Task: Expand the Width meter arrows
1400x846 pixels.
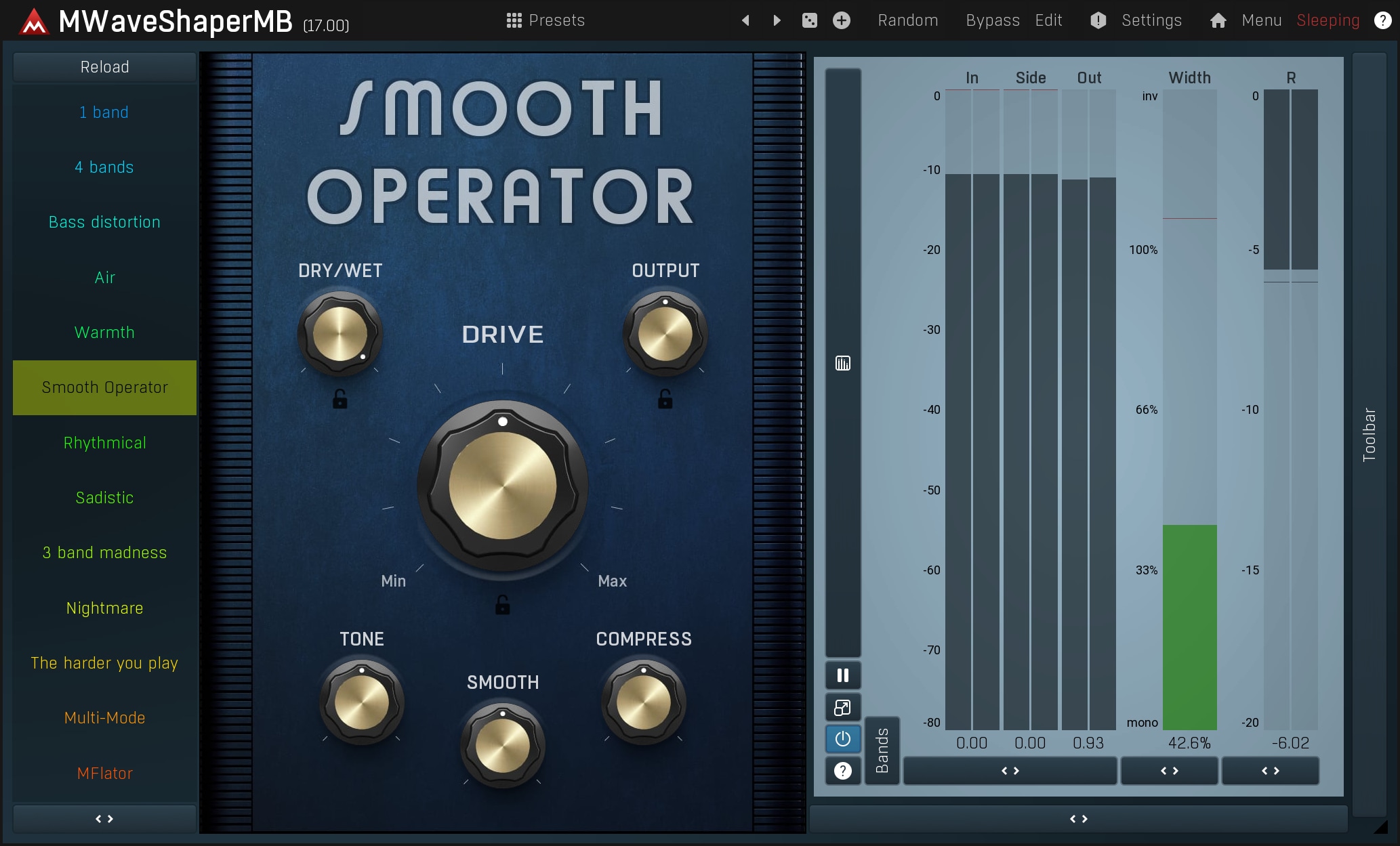Action: 1169,771
